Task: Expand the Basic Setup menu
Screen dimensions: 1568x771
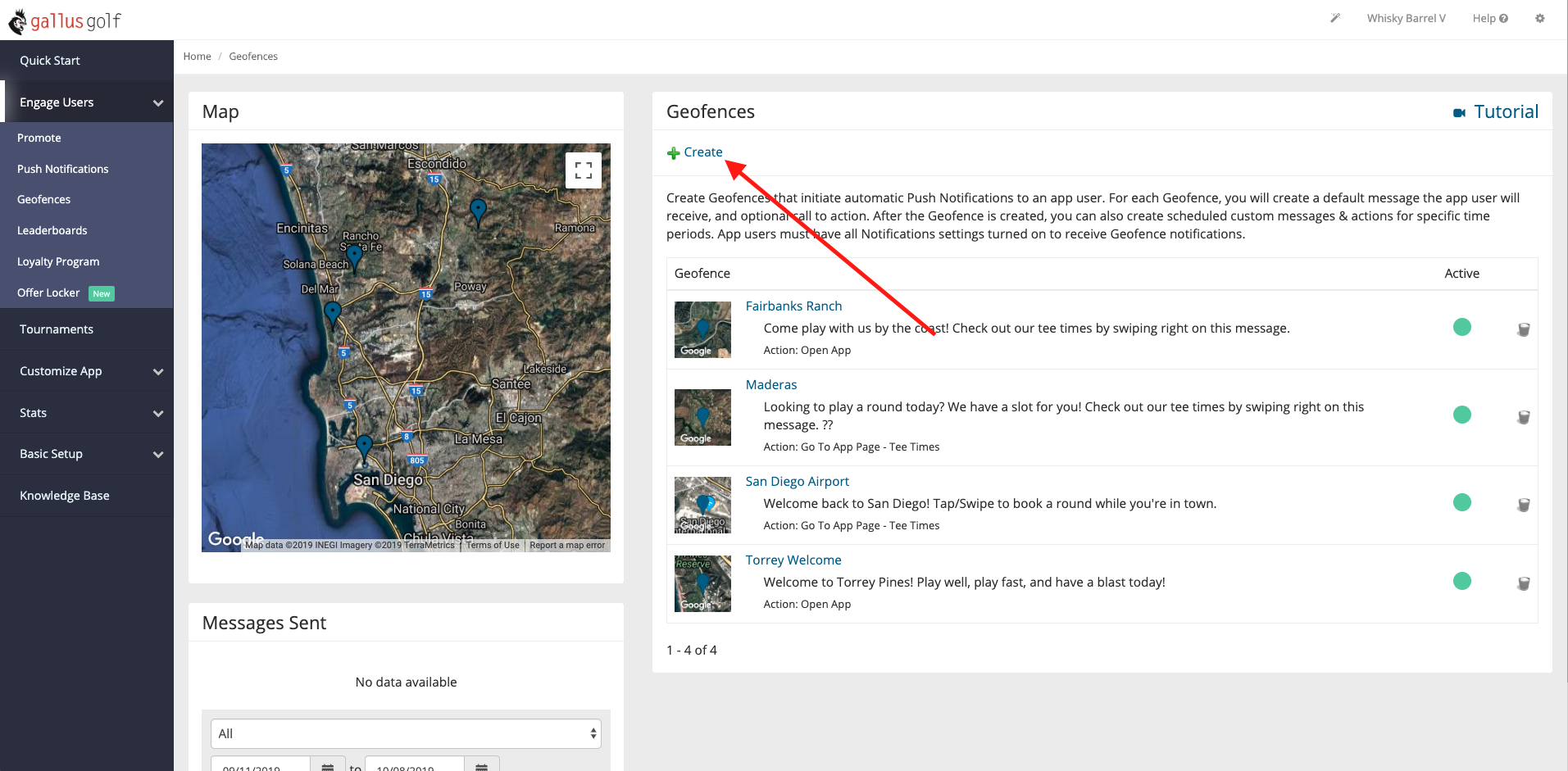Action: pyautogui.click(x=87, y=454)
